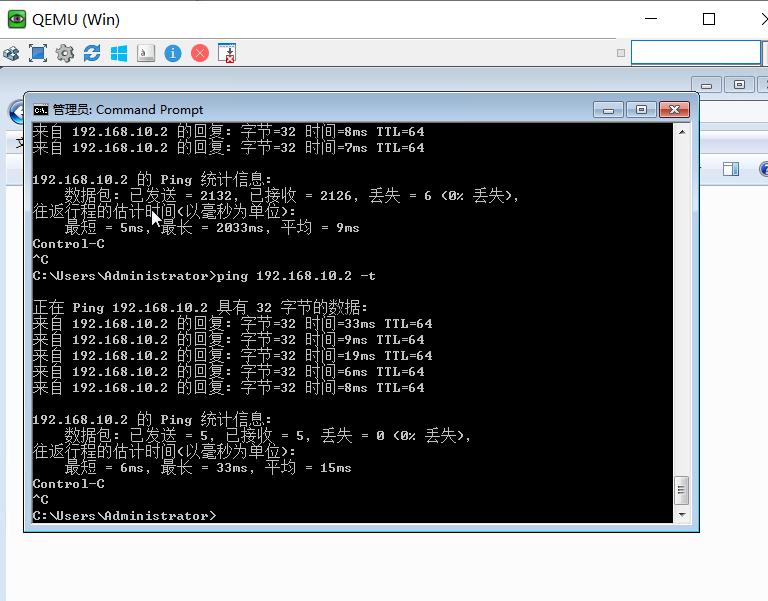This screenshot has height=601, width=768.
Task: Open the keyboard input icon
Action: [146, 53]
